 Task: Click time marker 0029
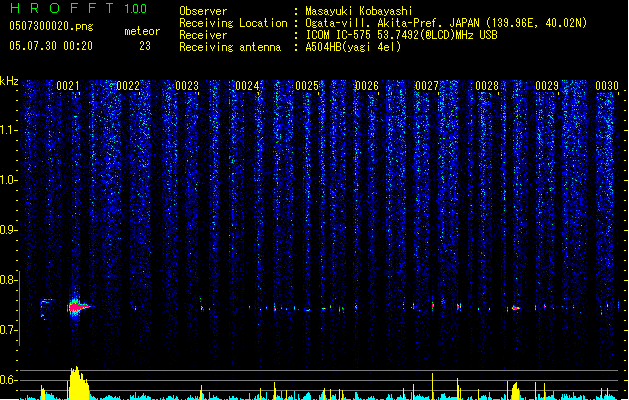pyautogui.click(x=547, y=86)
